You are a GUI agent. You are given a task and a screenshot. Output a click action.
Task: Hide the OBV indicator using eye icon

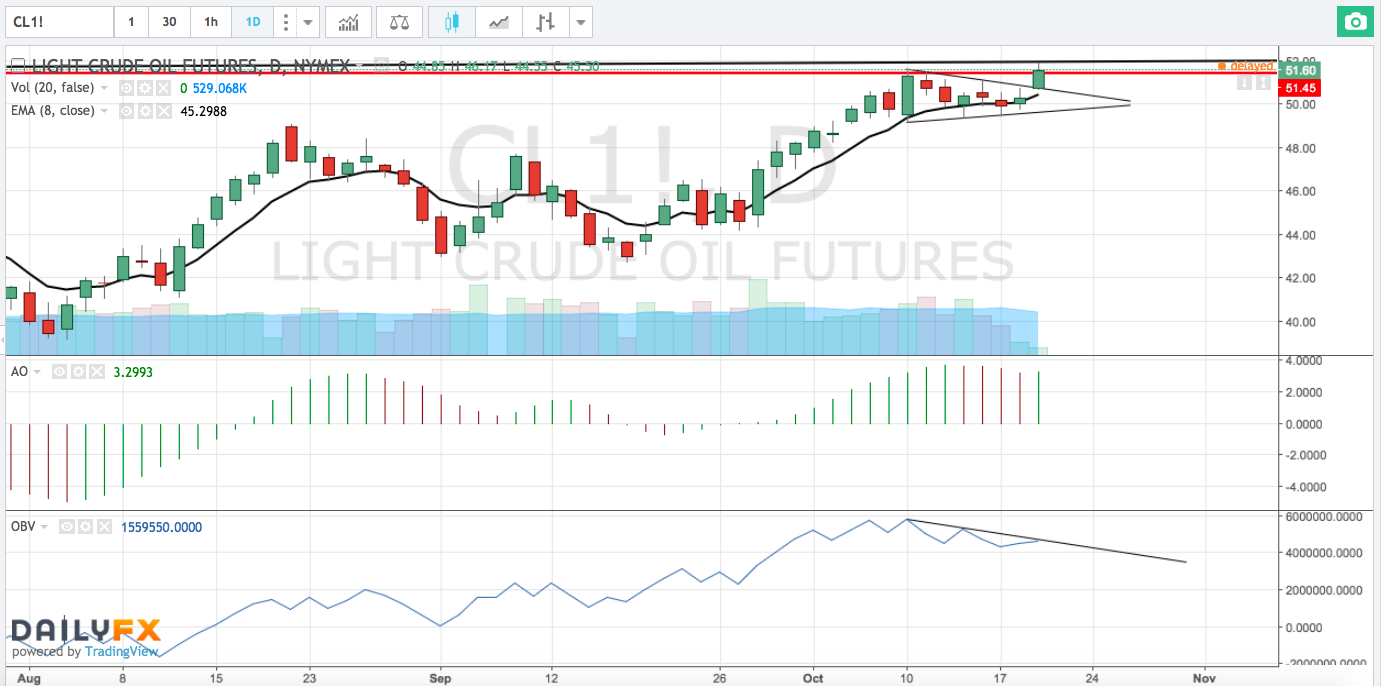(66, 526)
